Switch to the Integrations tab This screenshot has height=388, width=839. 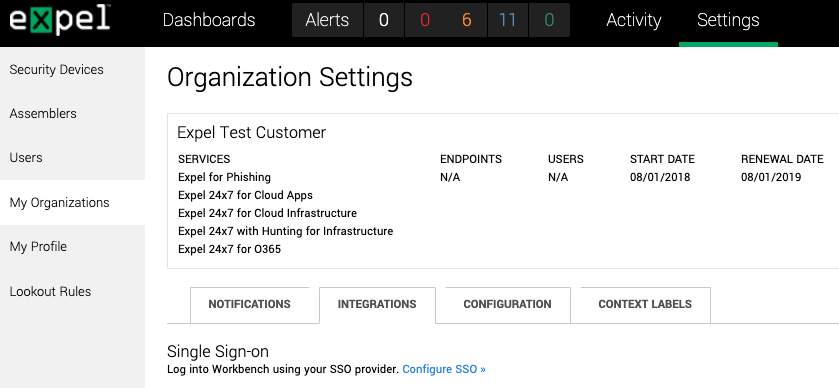[377, 305]
